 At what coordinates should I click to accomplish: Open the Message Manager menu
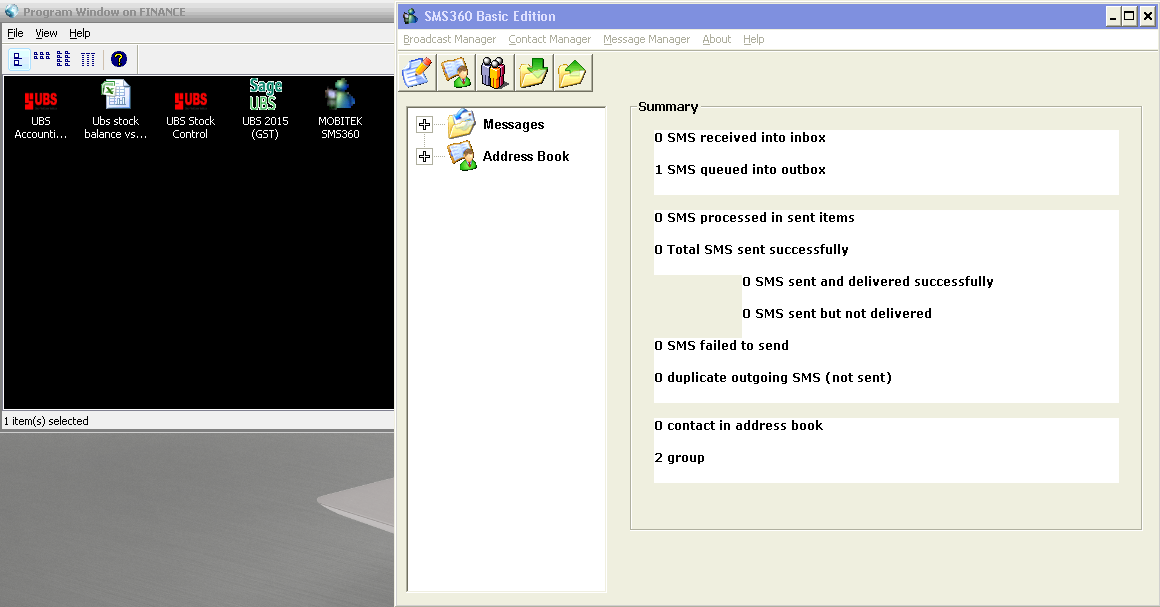[x=646, y=39]
